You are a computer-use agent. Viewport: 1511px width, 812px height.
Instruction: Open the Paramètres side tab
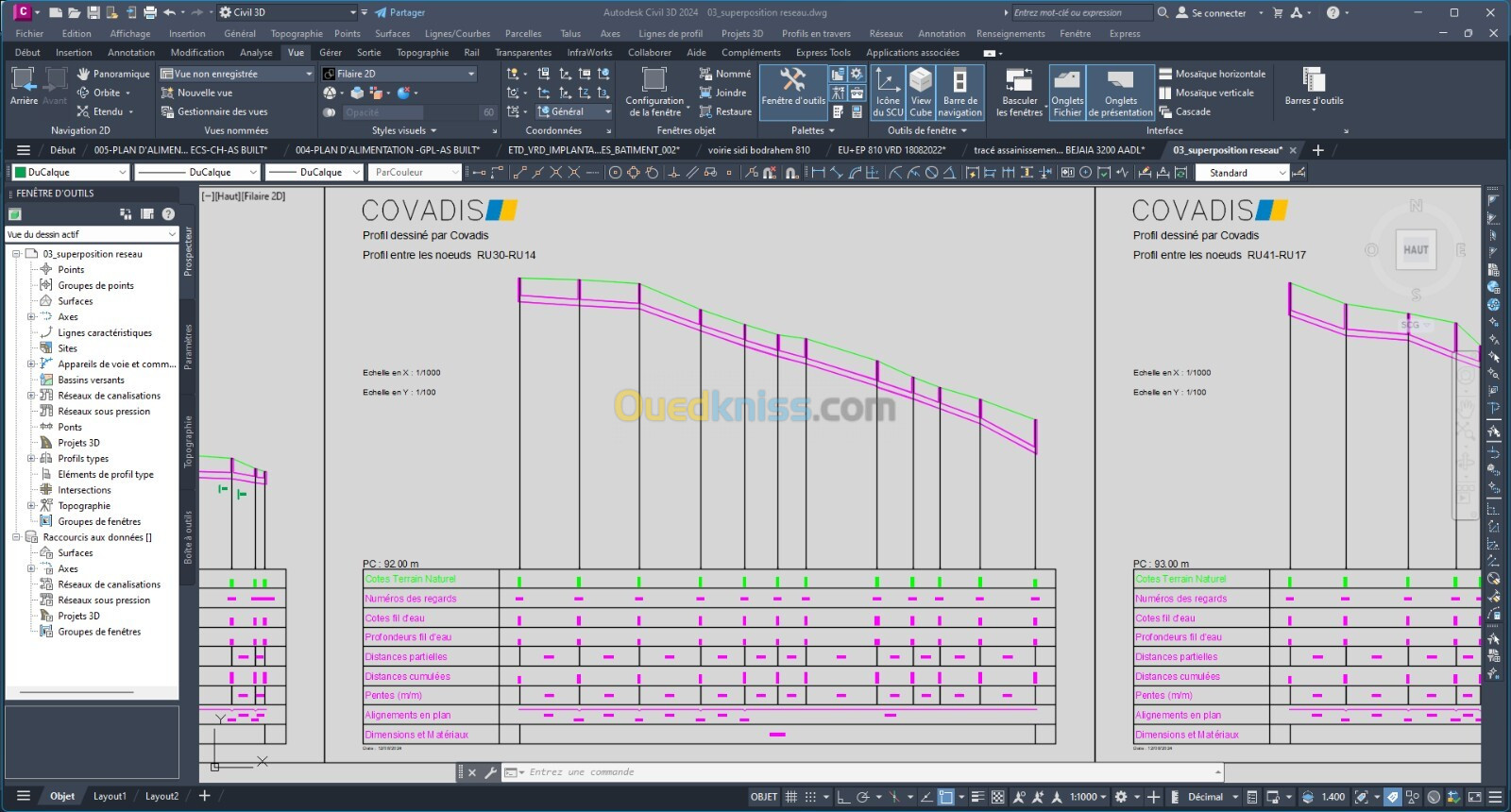click(x=188, y=347)
